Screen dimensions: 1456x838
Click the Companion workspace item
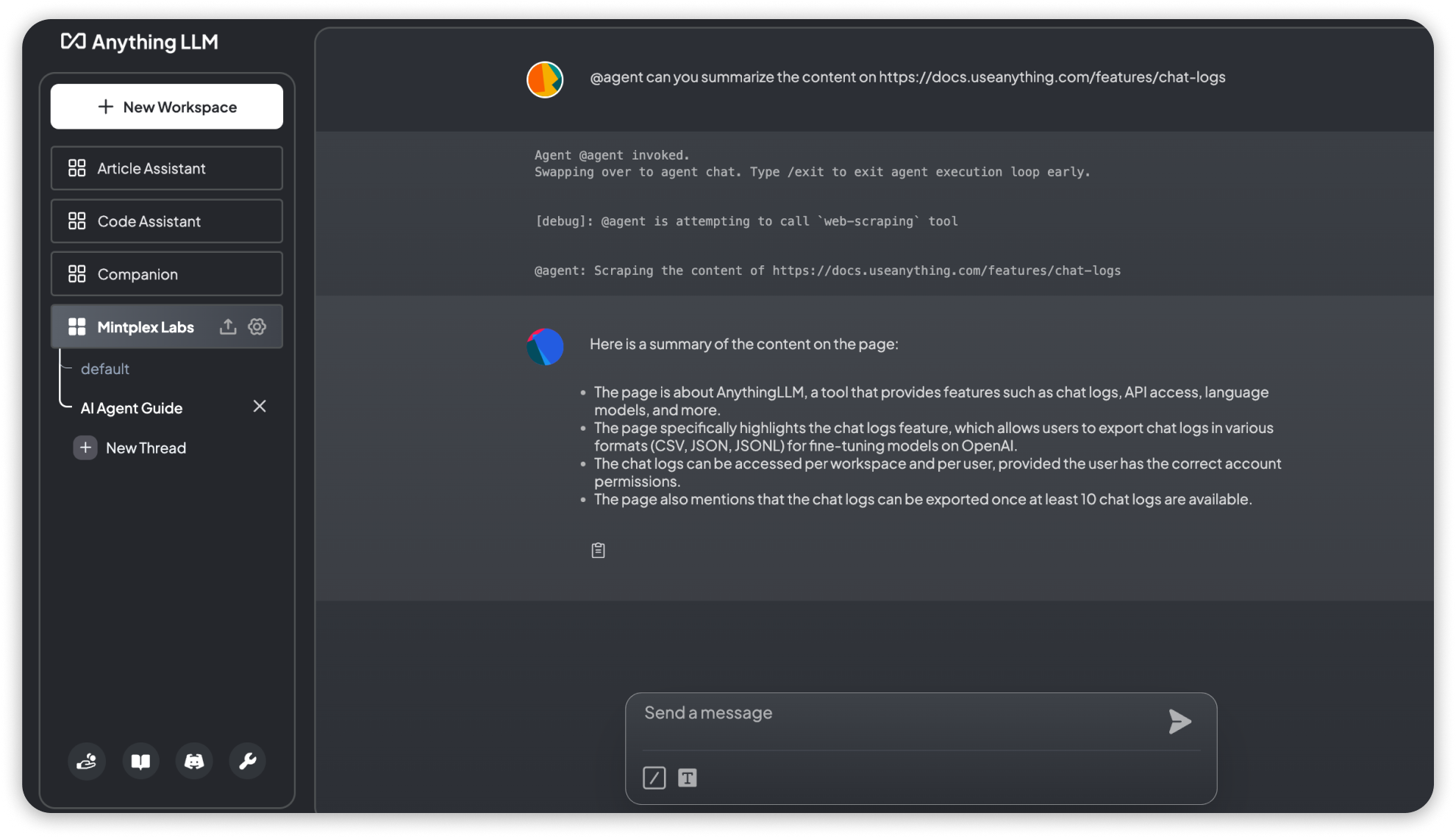165,274
